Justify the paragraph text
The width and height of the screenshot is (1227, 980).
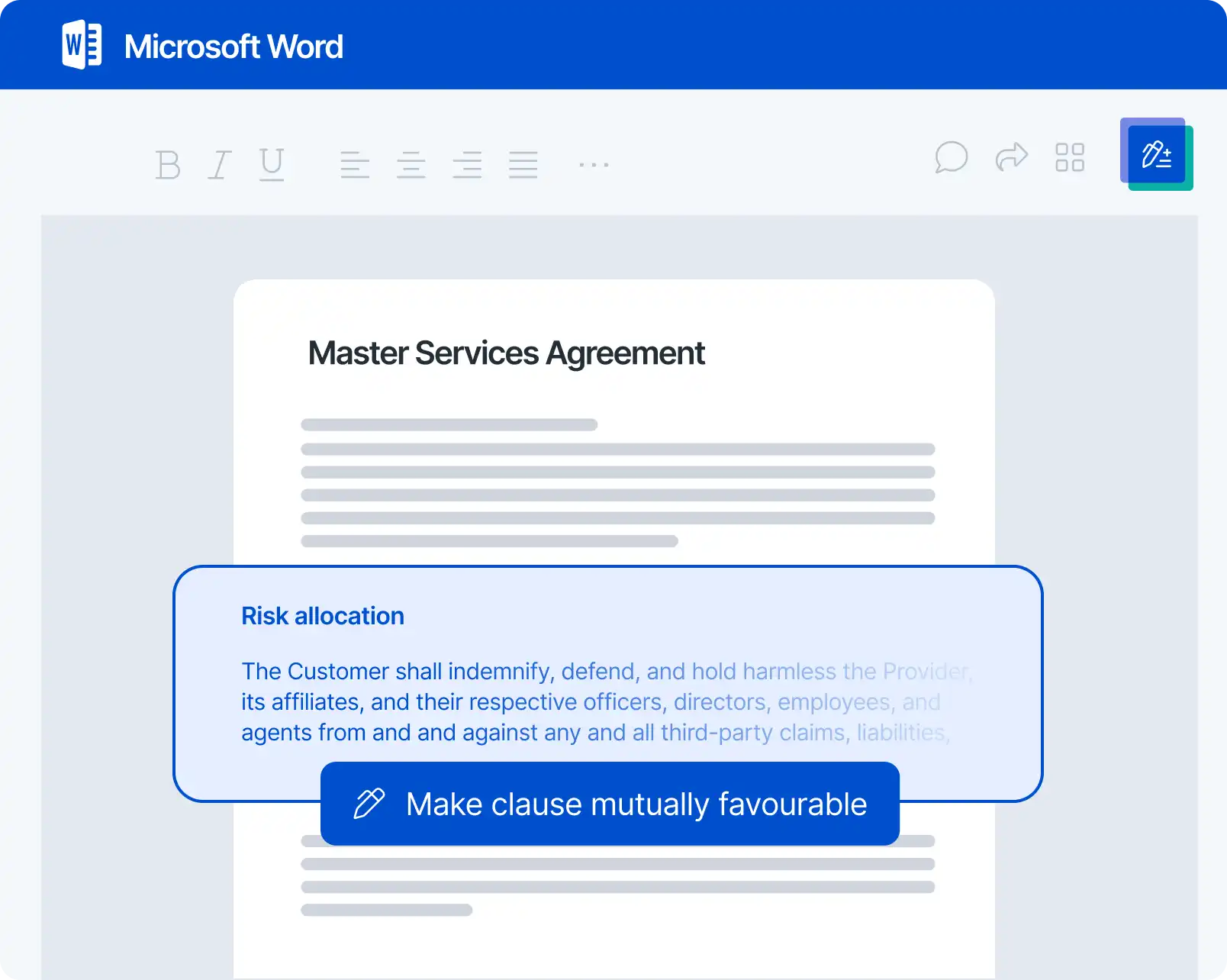[523, 164]
